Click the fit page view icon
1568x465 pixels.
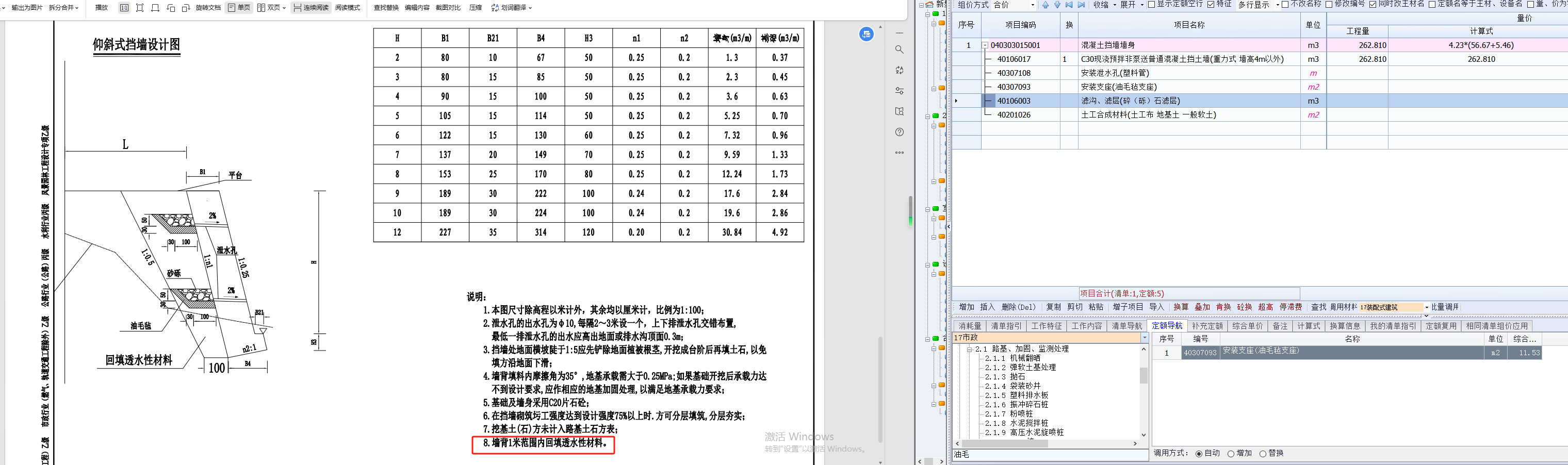[140, 8]
